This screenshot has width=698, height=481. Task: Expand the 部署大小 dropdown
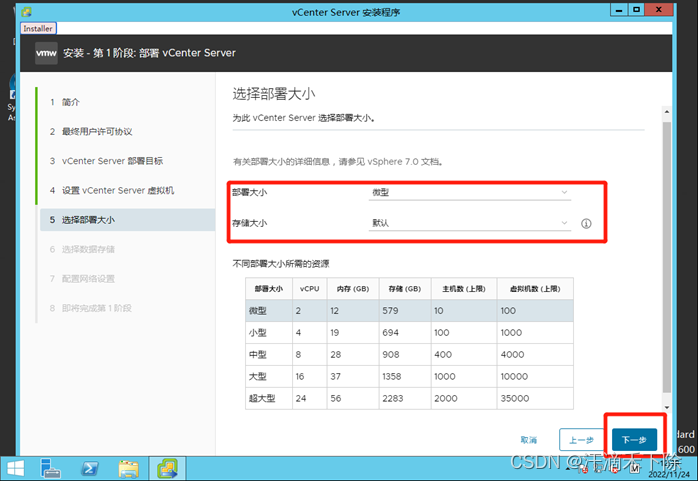click(469, 191)
